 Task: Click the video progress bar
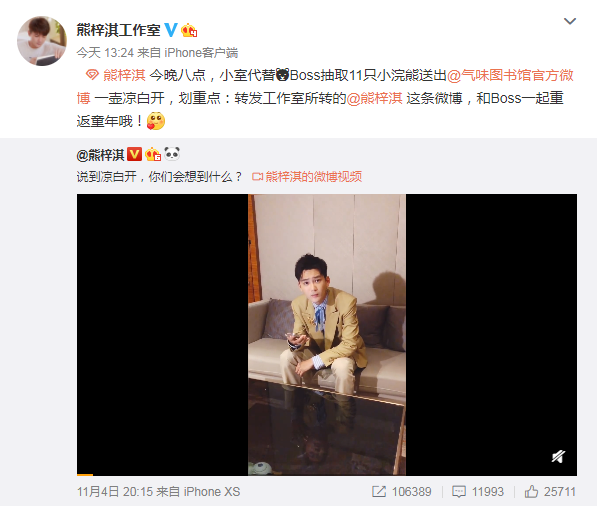tap(327, 475)
